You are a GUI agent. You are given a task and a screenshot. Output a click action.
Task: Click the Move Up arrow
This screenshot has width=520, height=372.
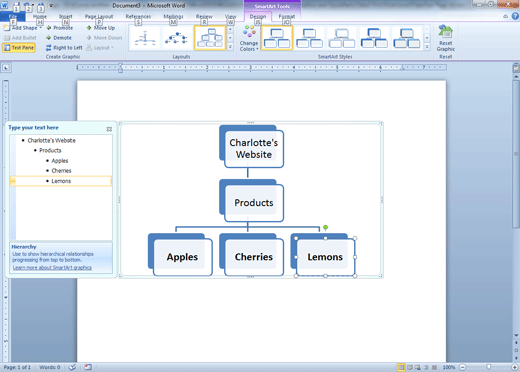coord(89,28)
